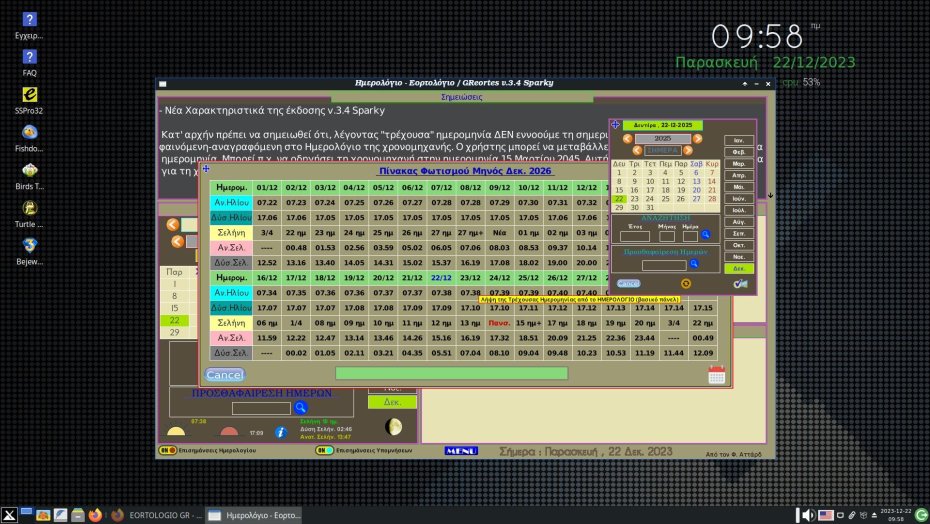930x524 pixels.
Task: Click the 22/12 date header in table
Action: point(441,278)
